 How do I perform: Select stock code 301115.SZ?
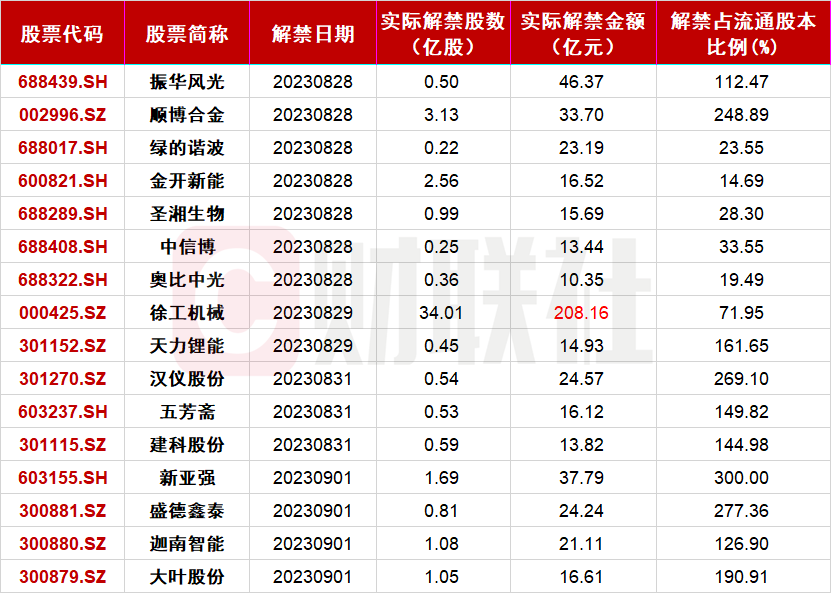[x=63, y=445]
